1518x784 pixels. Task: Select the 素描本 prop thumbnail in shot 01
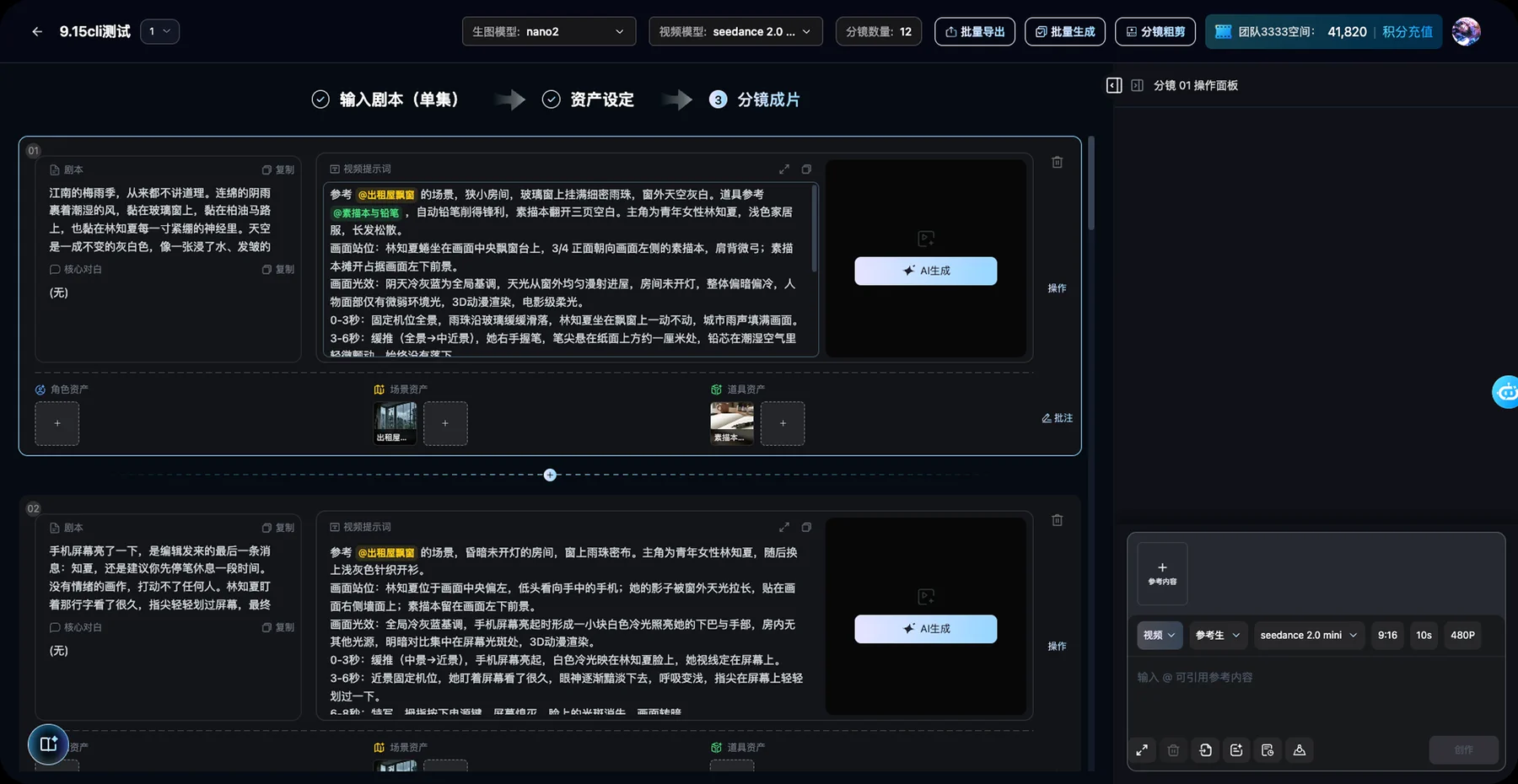point(732,423)
